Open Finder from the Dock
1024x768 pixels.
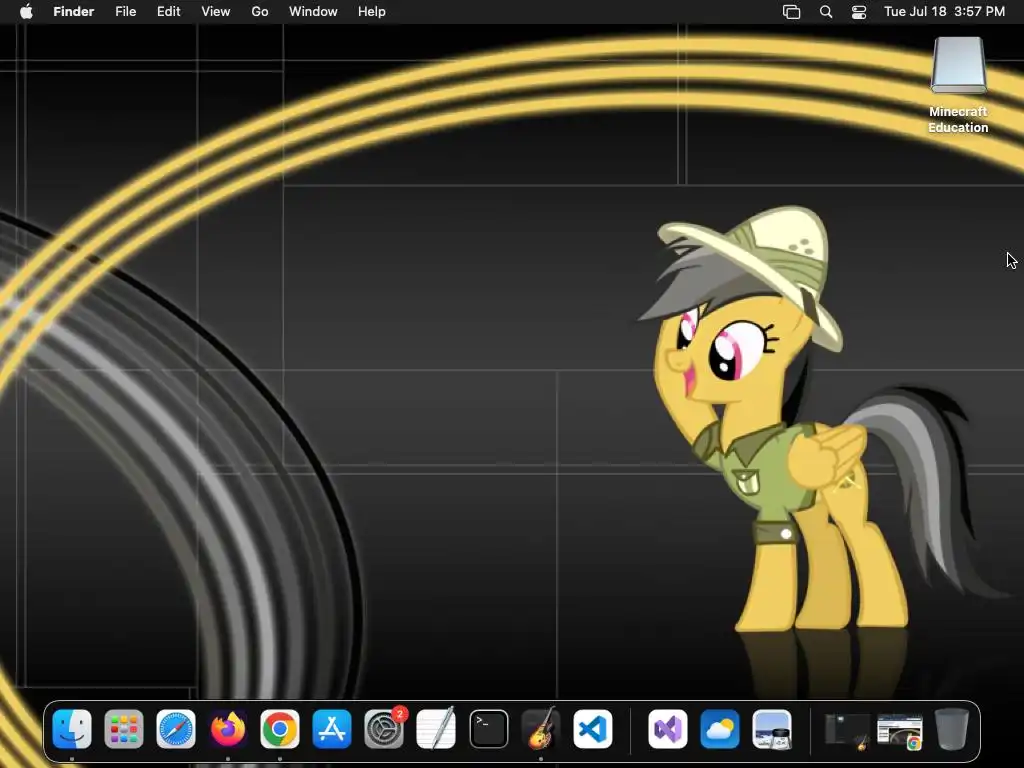click(72, 729)
